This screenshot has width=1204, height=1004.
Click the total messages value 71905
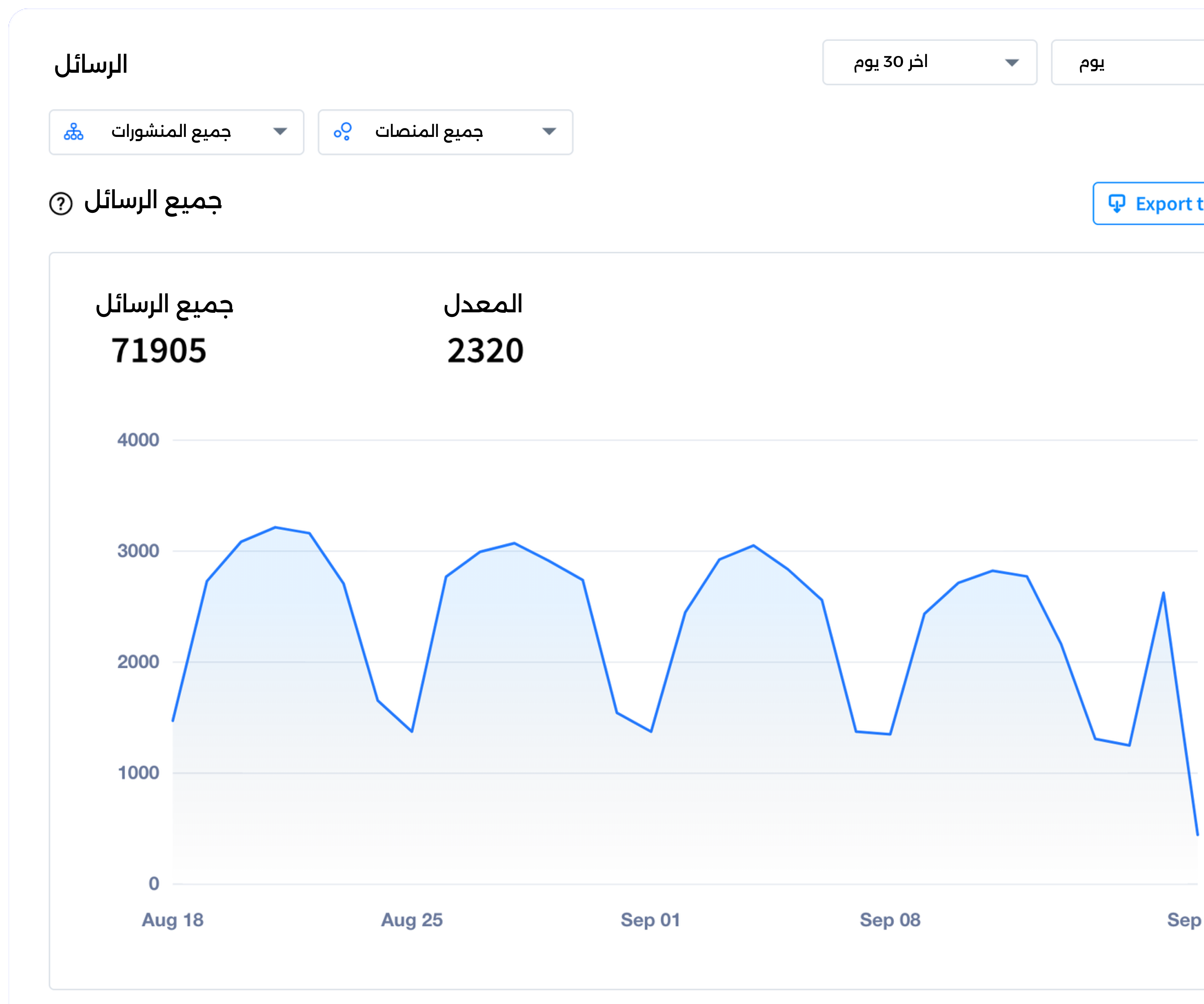[159, 351]
